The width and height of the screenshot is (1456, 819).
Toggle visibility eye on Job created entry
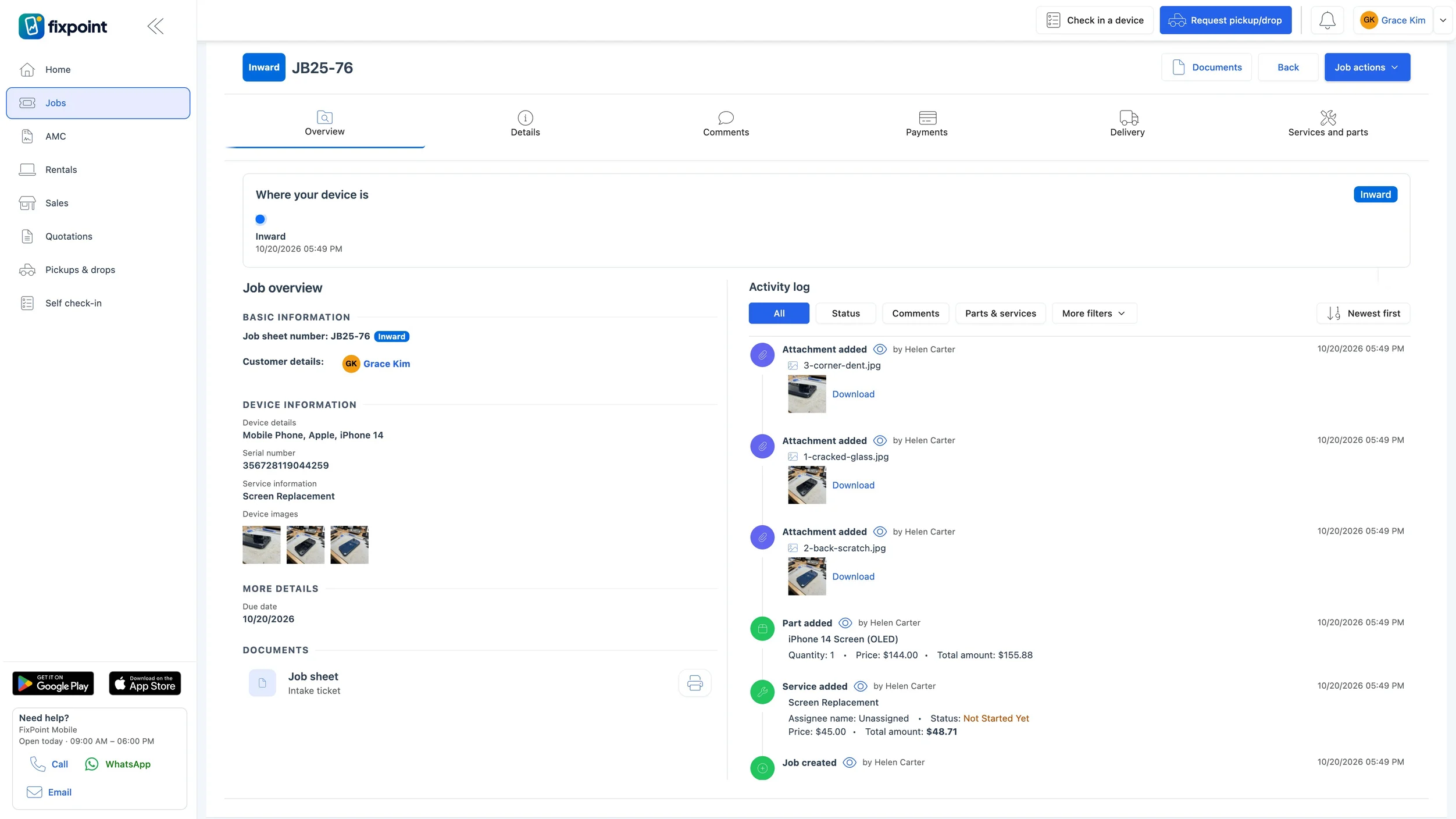850,763
